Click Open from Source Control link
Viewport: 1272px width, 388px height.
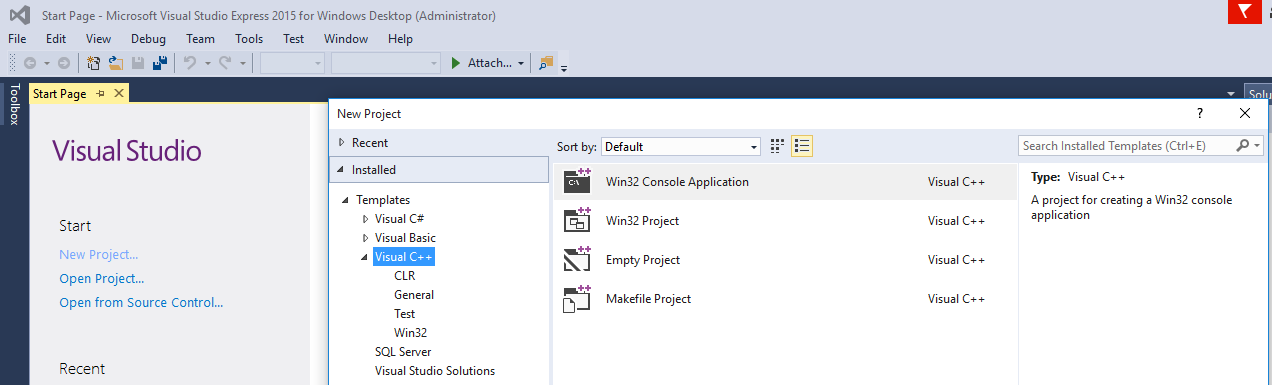pos(141,302)
